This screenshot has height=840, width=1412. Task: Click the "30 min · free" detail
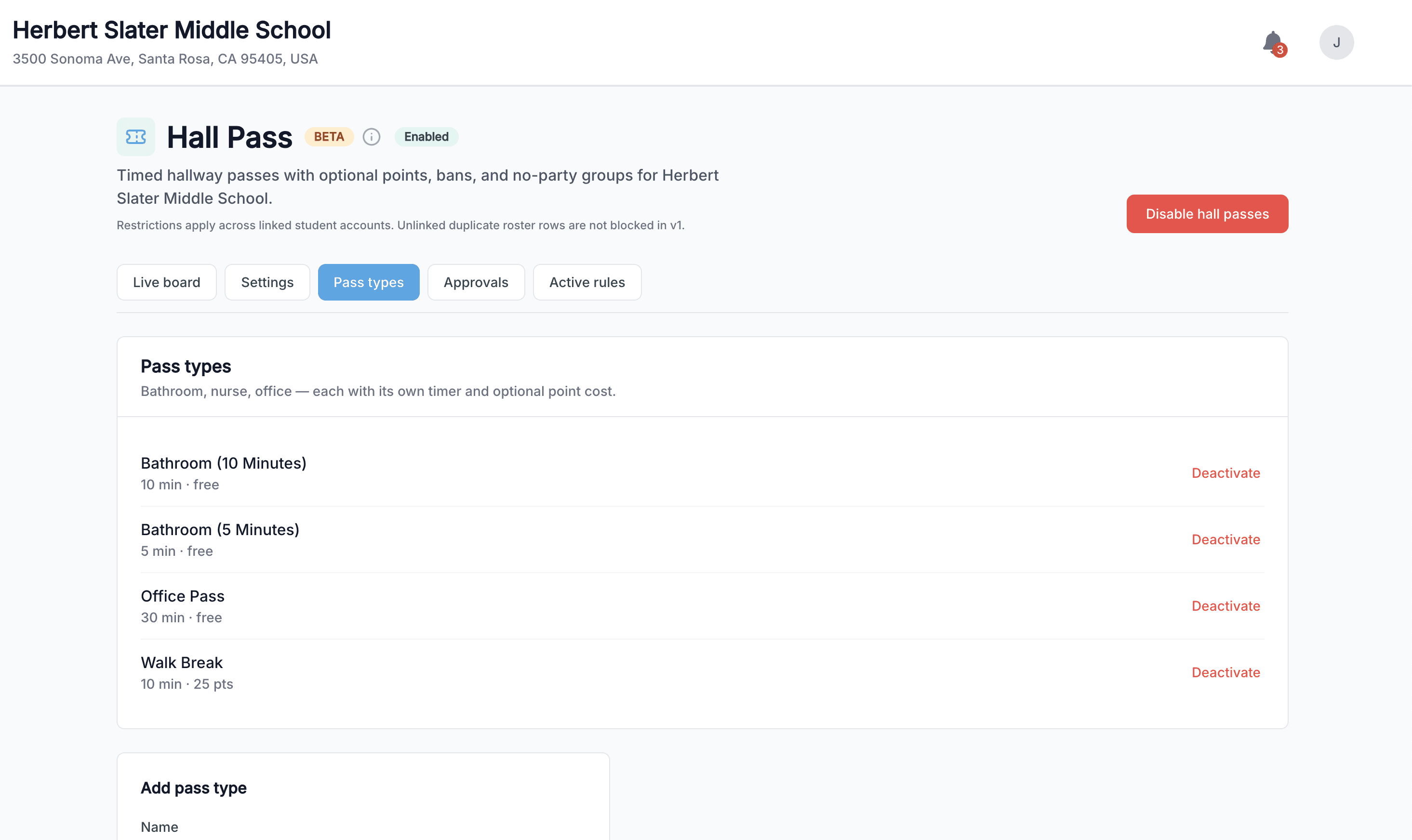[x=181, y=617]
